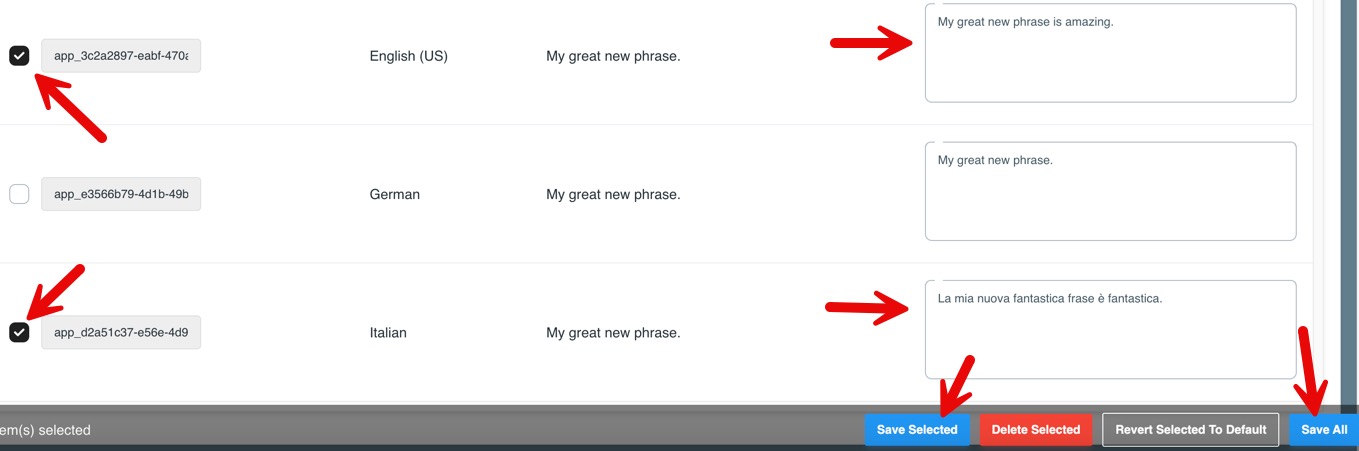
Task: Click the app_3c2a2897 ID field
Action: (121, 56)
